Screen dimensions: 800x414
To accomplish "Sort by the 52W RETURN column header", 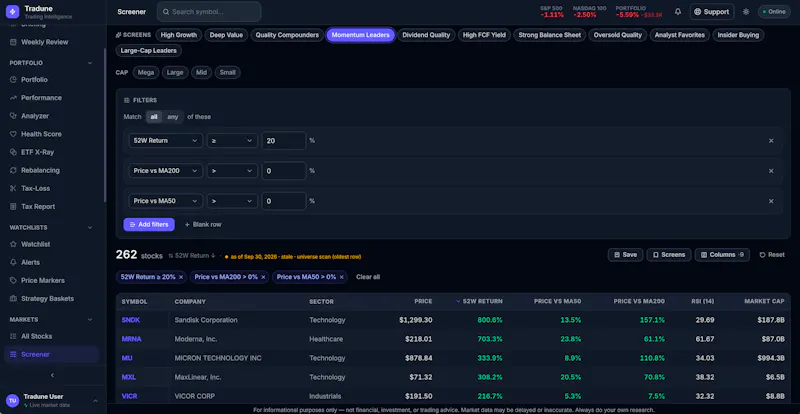I will click(480, 302).
